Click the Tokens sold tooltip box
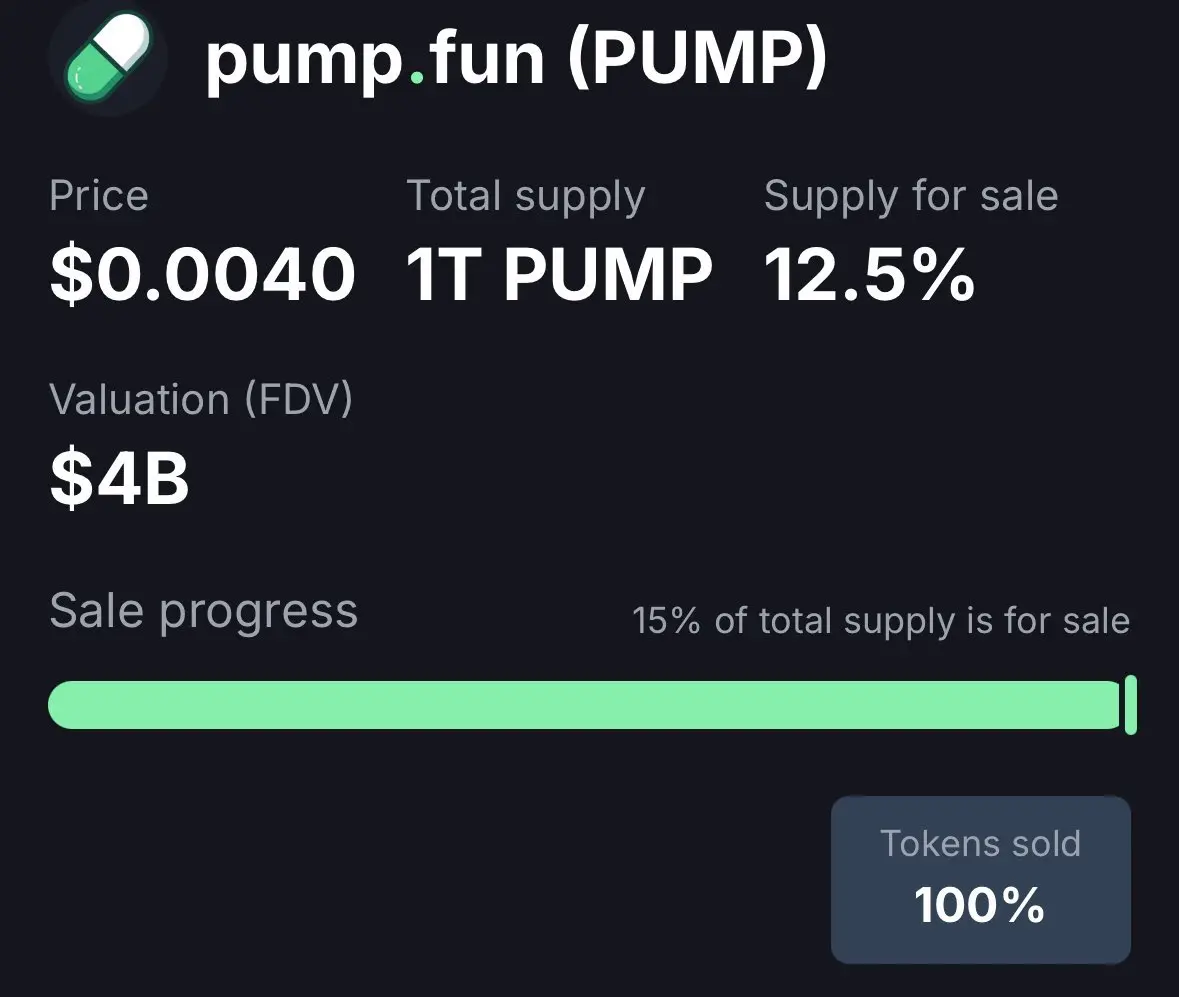Viewport: 1179px width, 997px height. tap(980, 880)
